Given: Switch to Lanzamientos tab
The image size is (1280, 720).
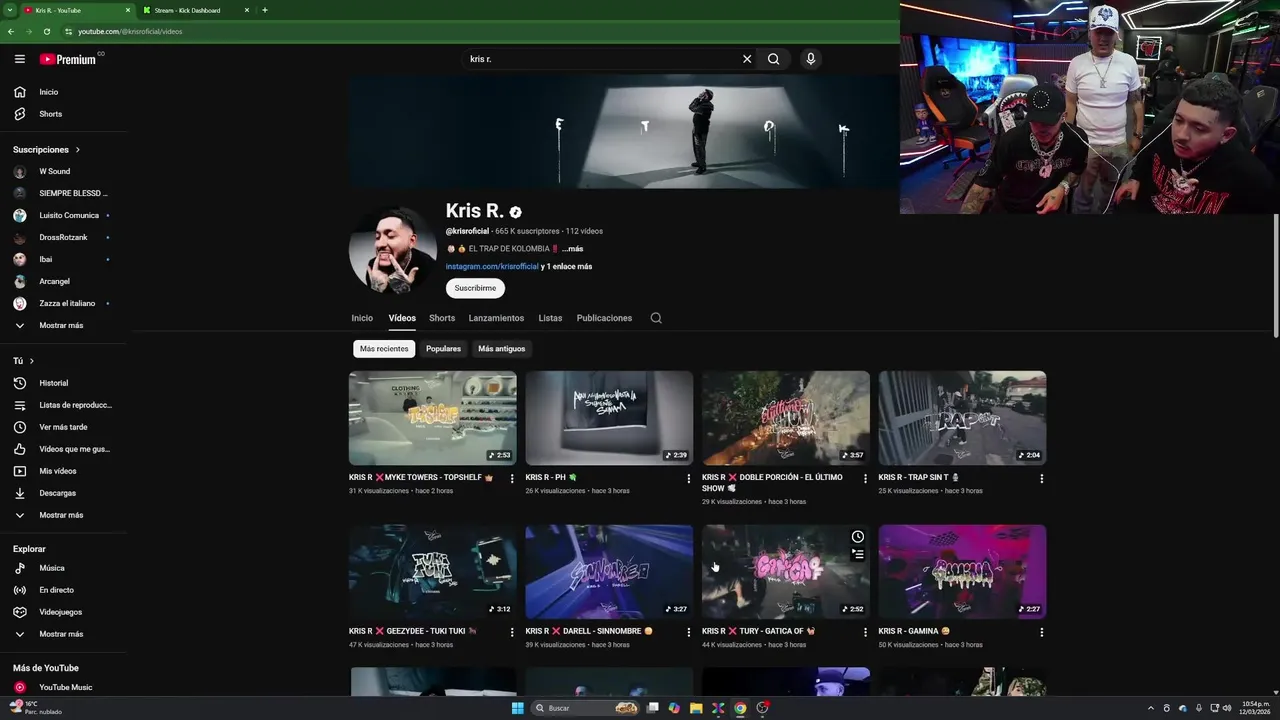Looking at the screenshot, I should (496, 318).
